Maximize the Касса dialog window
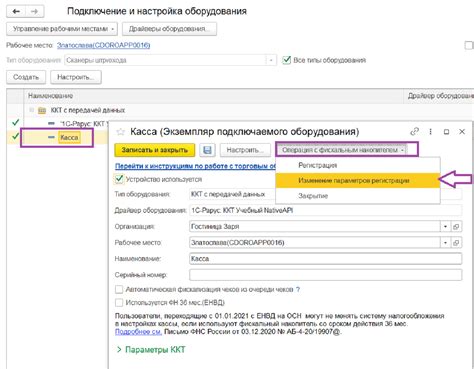The width and height of the screenshot is (474, 369). [x=446, y=132]
